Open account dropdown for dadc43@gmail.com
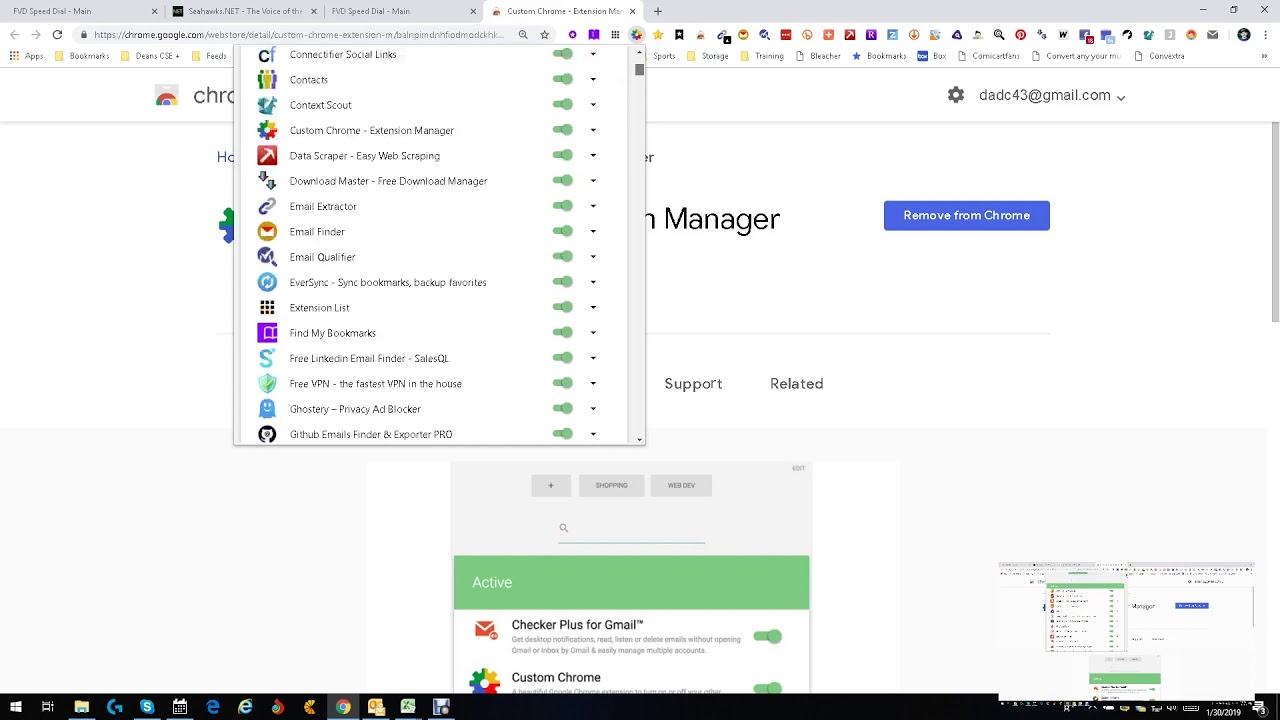 click(x=1121, y=97)
